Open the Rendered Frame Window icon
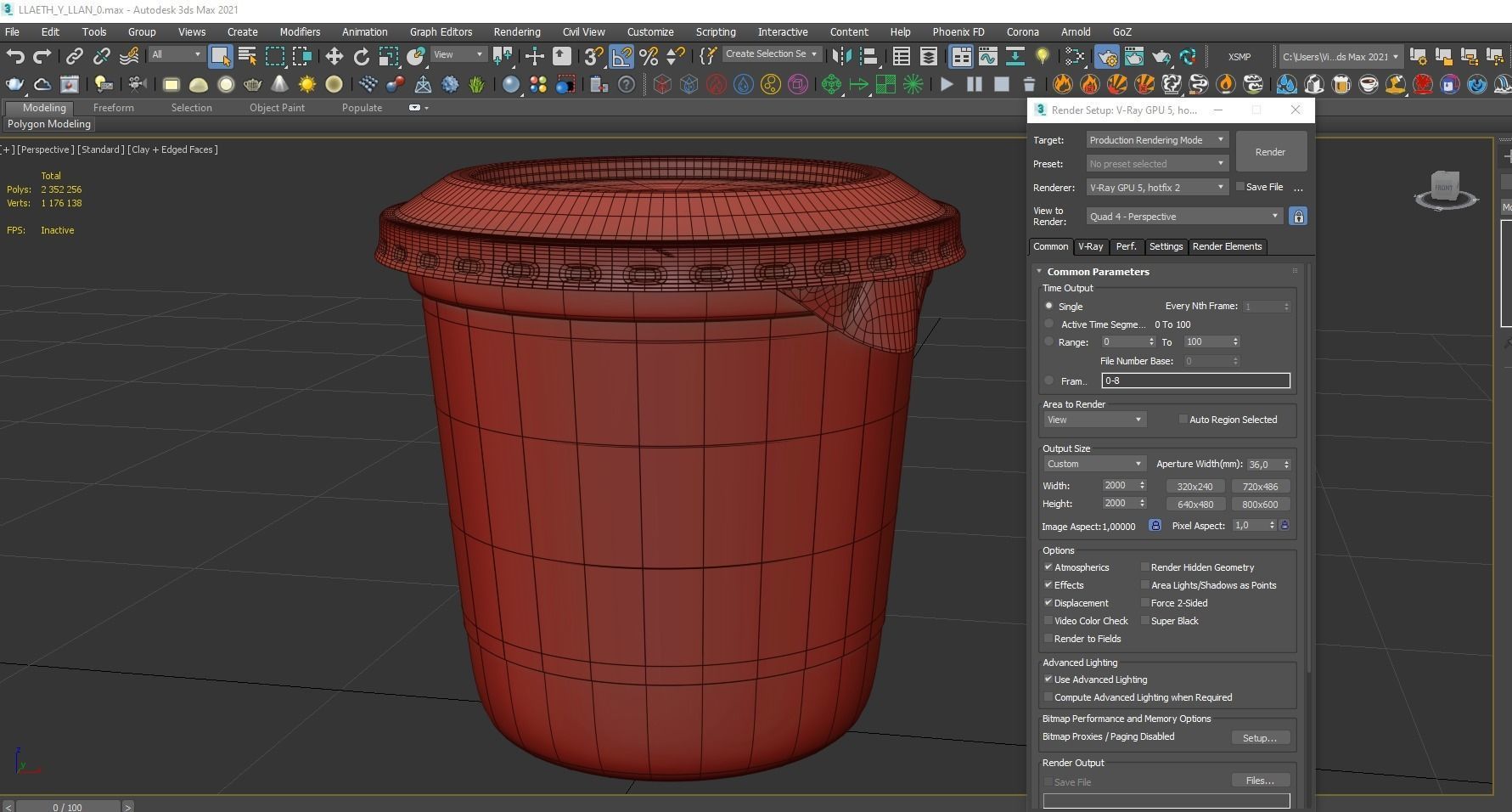Screen dimensions: 1512x812 1134,56
